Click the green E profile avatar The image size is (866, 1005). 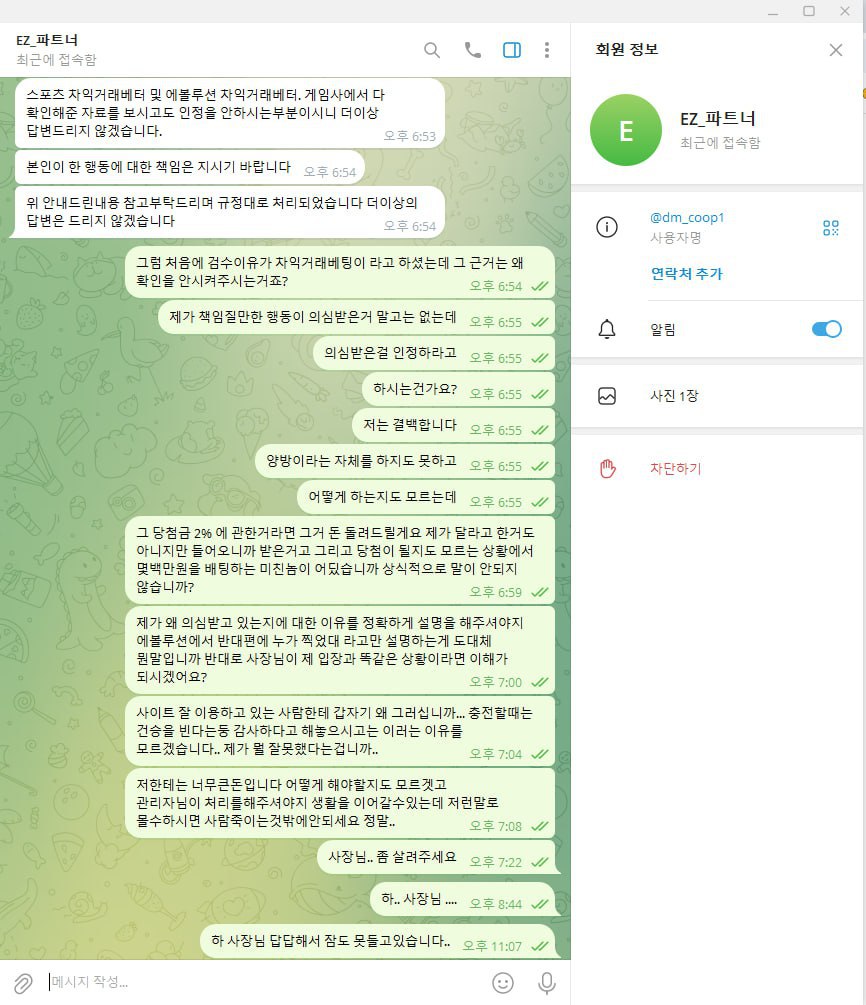tap(626, 130)
